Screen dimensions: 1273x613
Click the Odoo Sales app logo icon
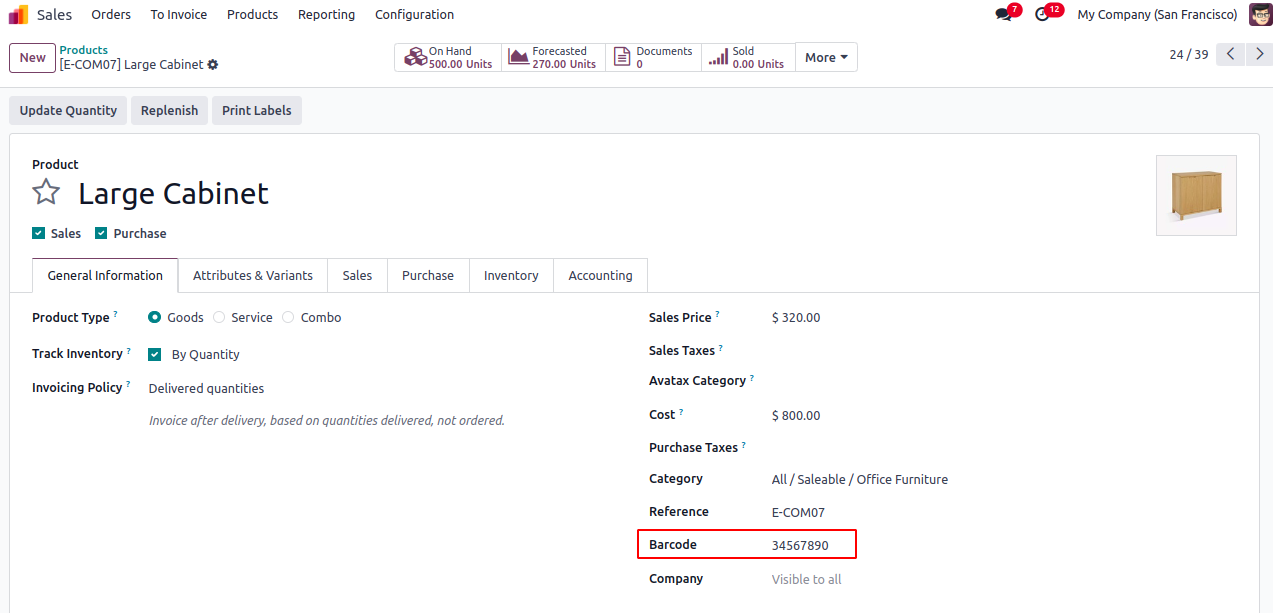pyautogui.click(x=18, y=15)
